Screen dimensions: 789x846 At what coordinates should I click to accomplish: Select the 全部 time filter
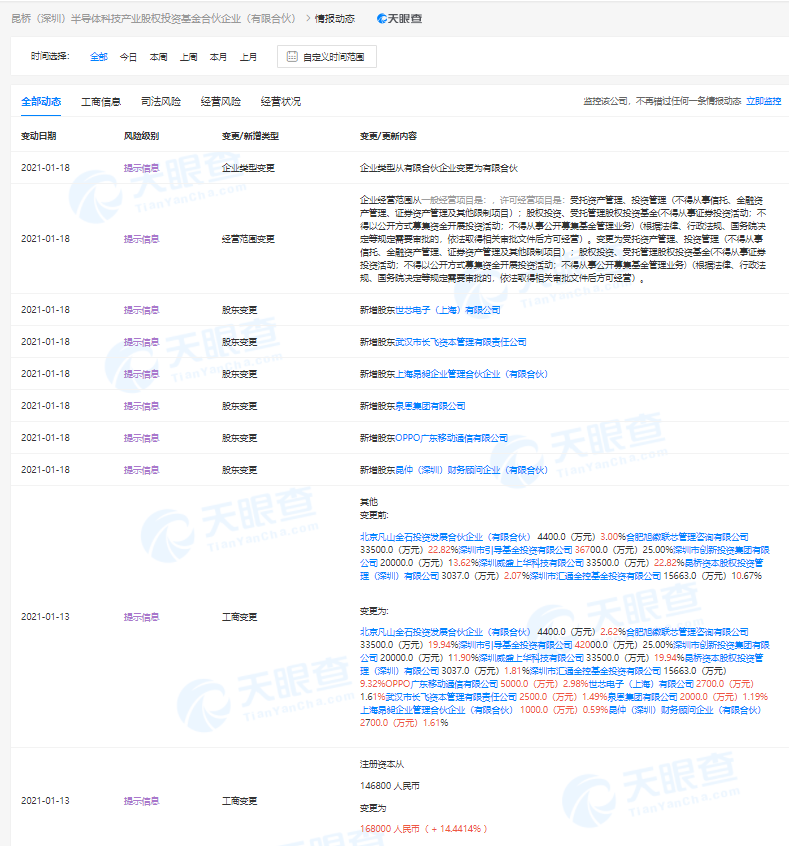(99, 57)
